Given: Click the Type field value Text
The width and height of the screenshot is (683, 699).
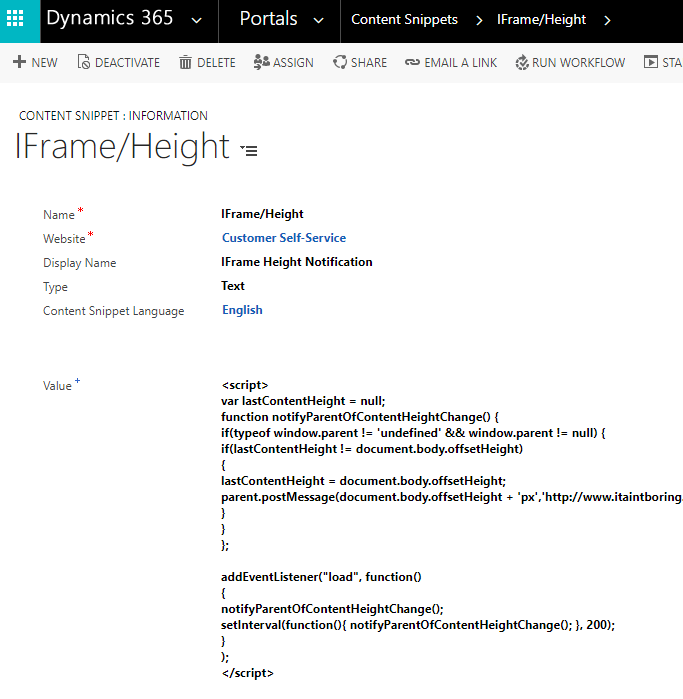Looking at the screenshot, I should pyautogui.click(x=233, y=286).
